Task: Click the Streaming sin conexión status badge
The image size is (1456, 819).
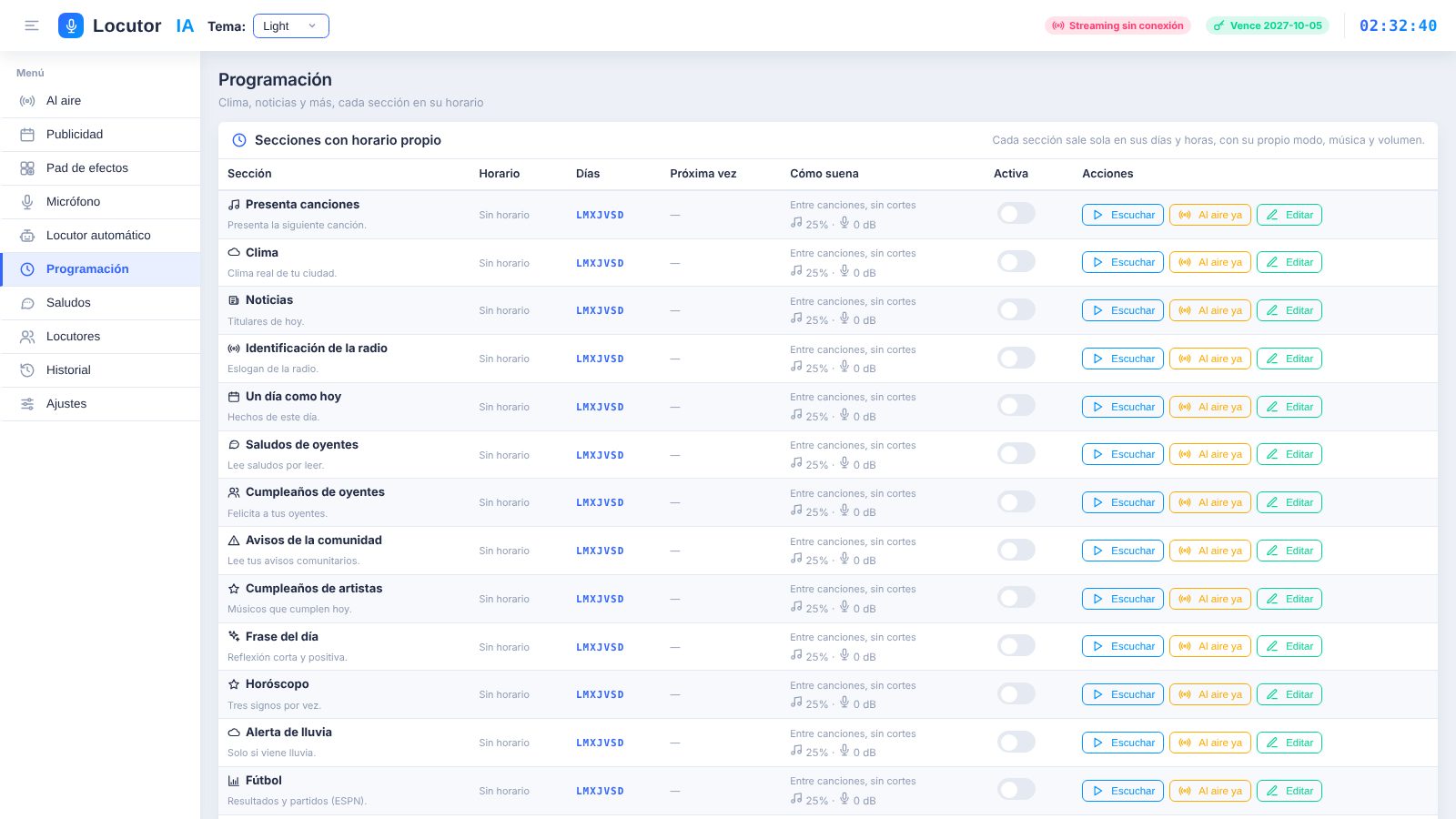Action: point(1117,25)
